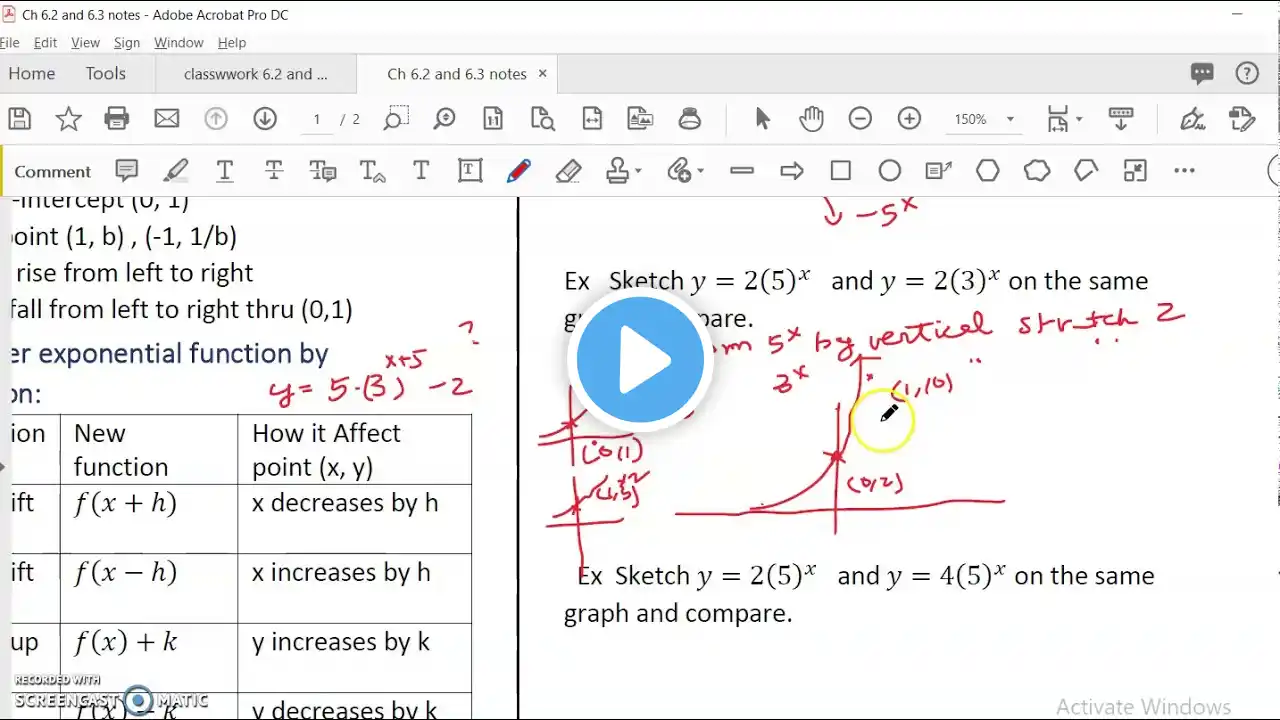Collapse the drawing tools group
Image resolution: width=1280 pixels, height=720 pixels.
pyautogui.click(x=1135, y=171)
